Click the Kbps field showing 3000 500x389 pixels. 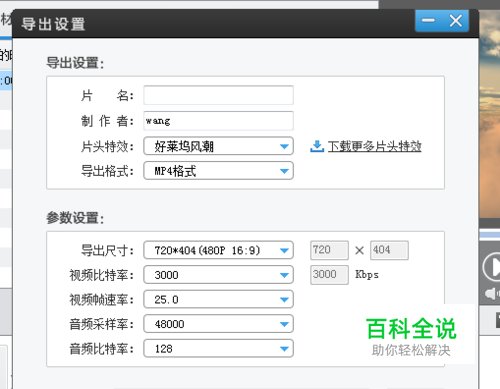tap(329, 275)
